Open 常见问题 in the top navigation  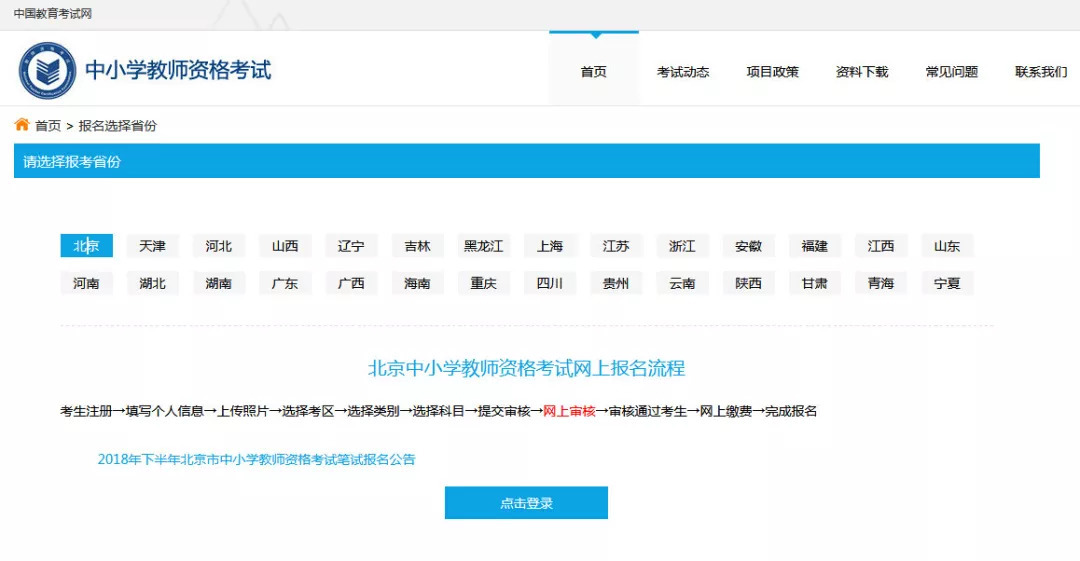click(951, 72)
